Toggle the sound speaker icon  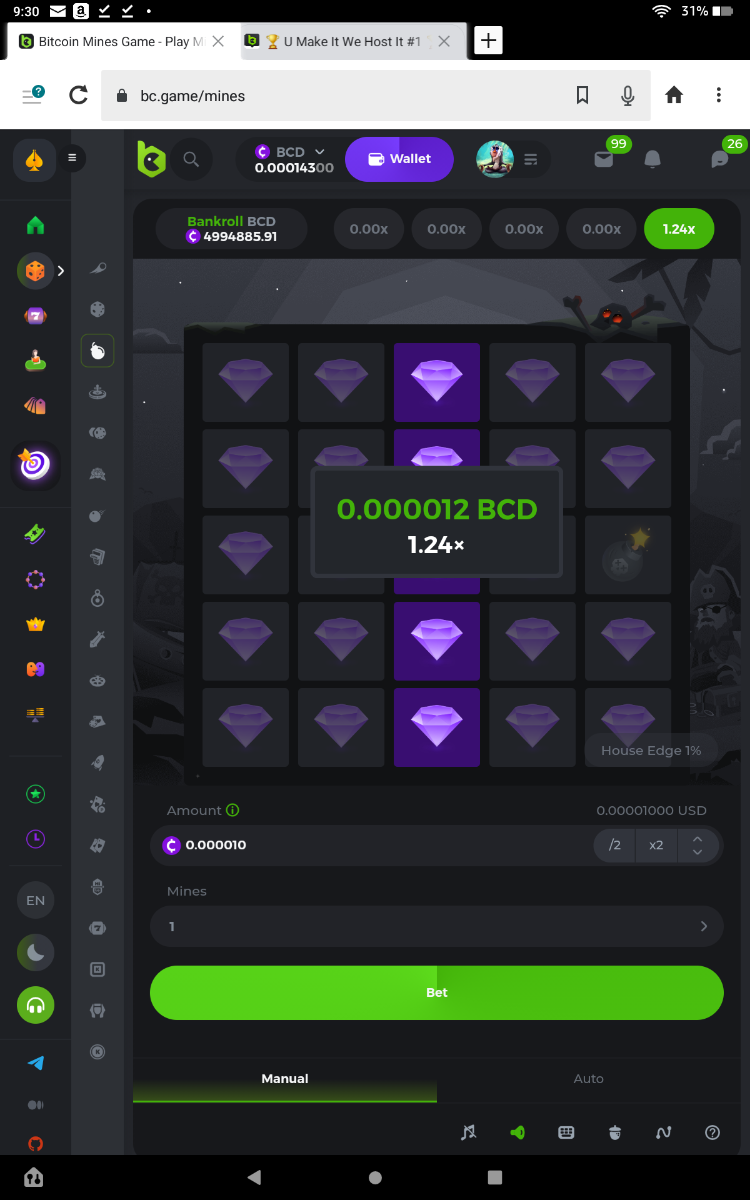point(517,1132)
